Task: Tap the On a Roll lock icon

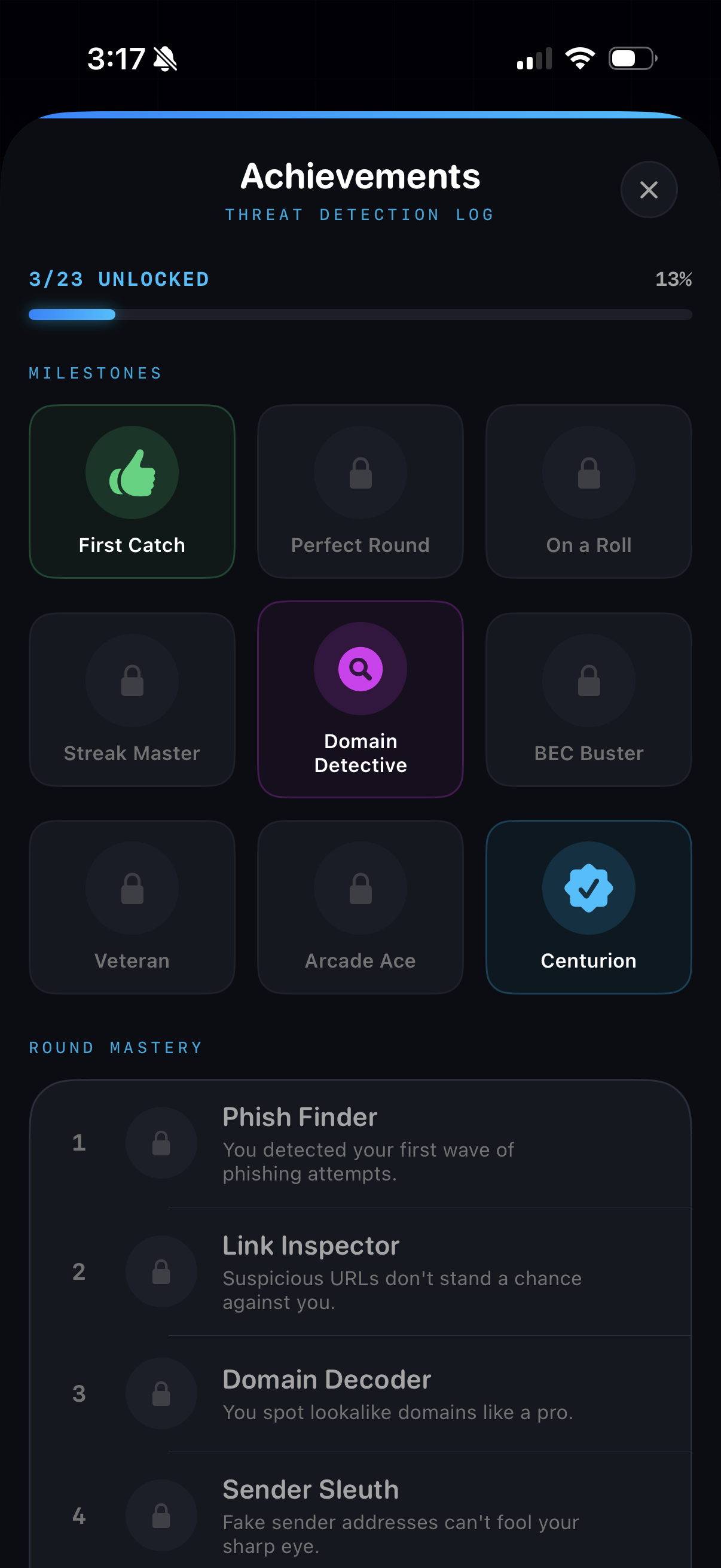Action: pos(588,472)
